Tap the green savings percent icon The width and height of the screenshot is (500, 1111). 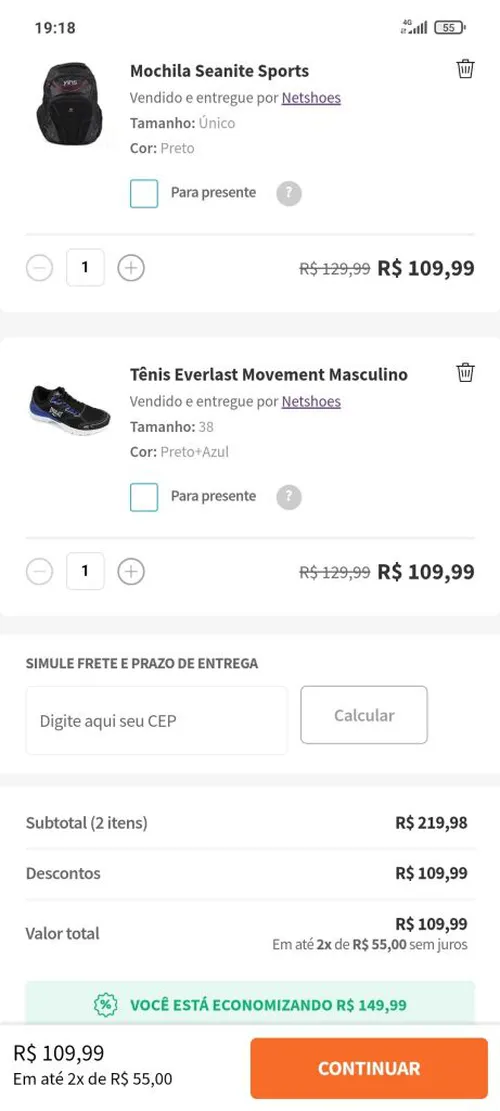(x=106, y=1004)
